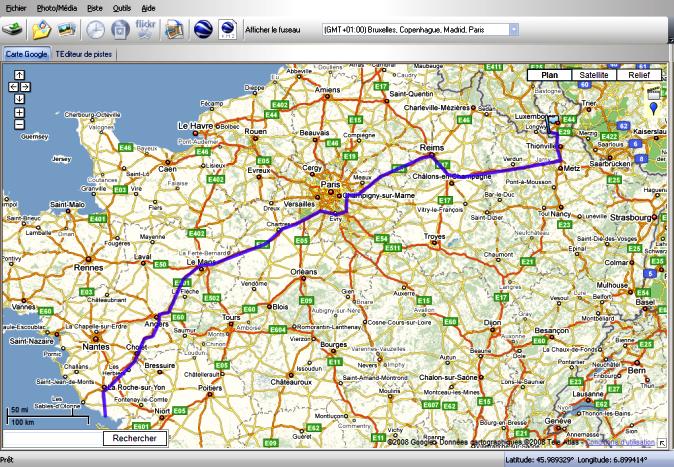The height and width of the screenshot is (467, 674).
Task: Click the KMZ export file icon
Action: [x=227, y=30]
